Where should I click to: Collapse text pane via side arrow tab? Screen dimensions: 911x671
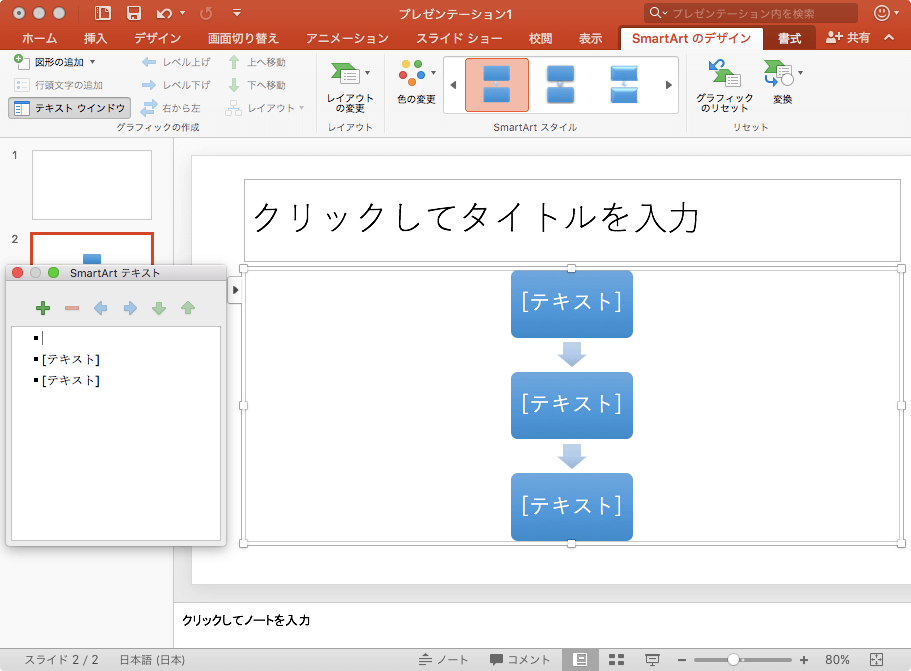tap(235, 290)
